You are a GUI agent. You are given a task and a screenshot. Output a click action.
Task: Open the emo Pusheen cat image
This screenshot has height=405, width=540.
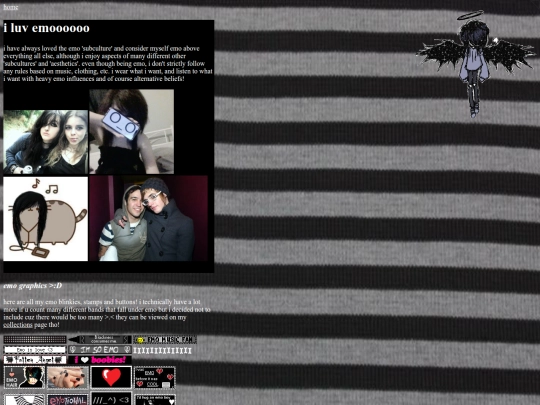point(45,219)
